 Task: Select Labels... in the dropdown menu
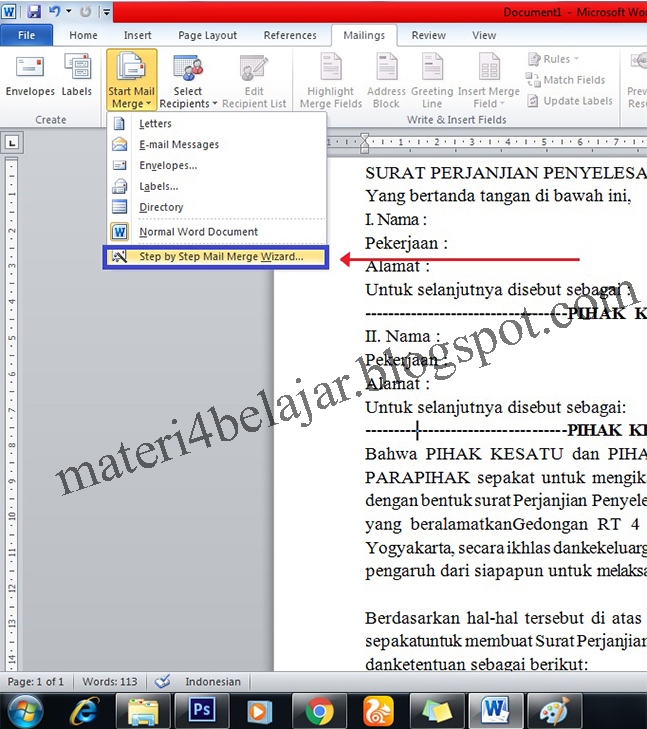[217, 186]
